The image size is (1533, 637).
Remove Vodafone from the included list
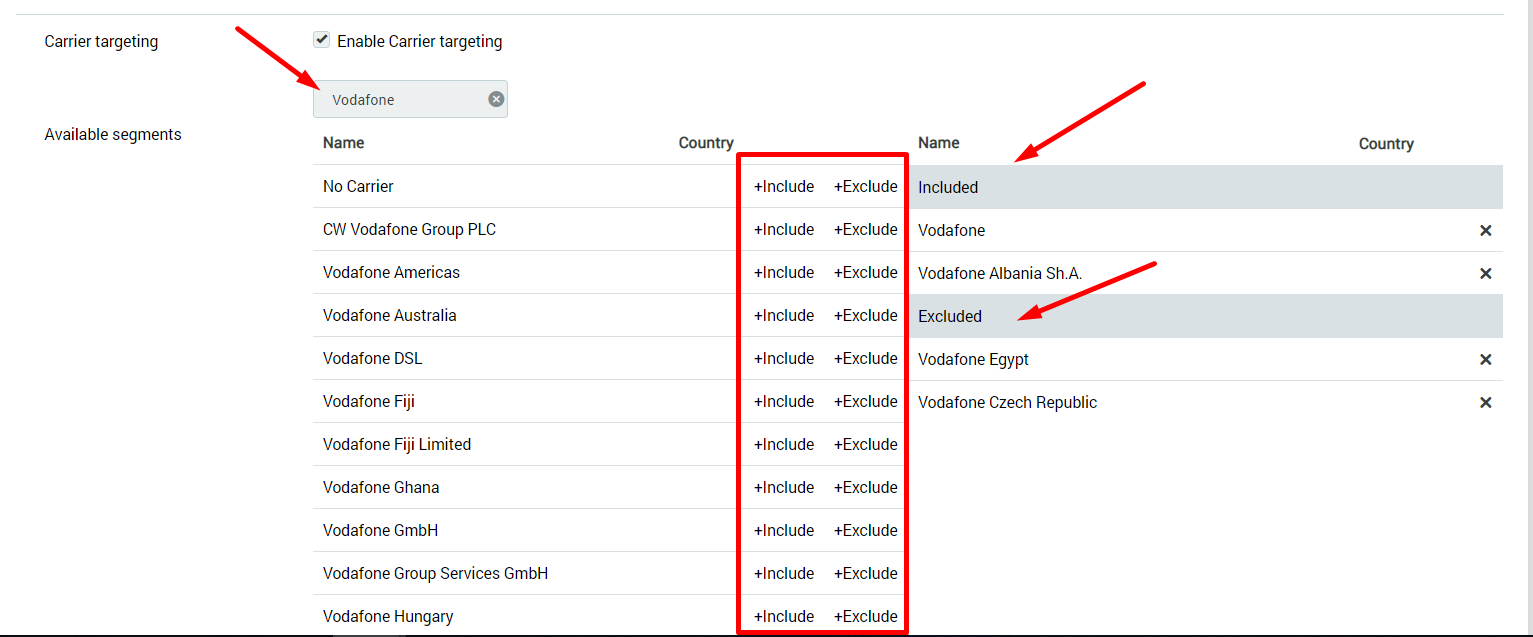click(x=1485, y=230)
